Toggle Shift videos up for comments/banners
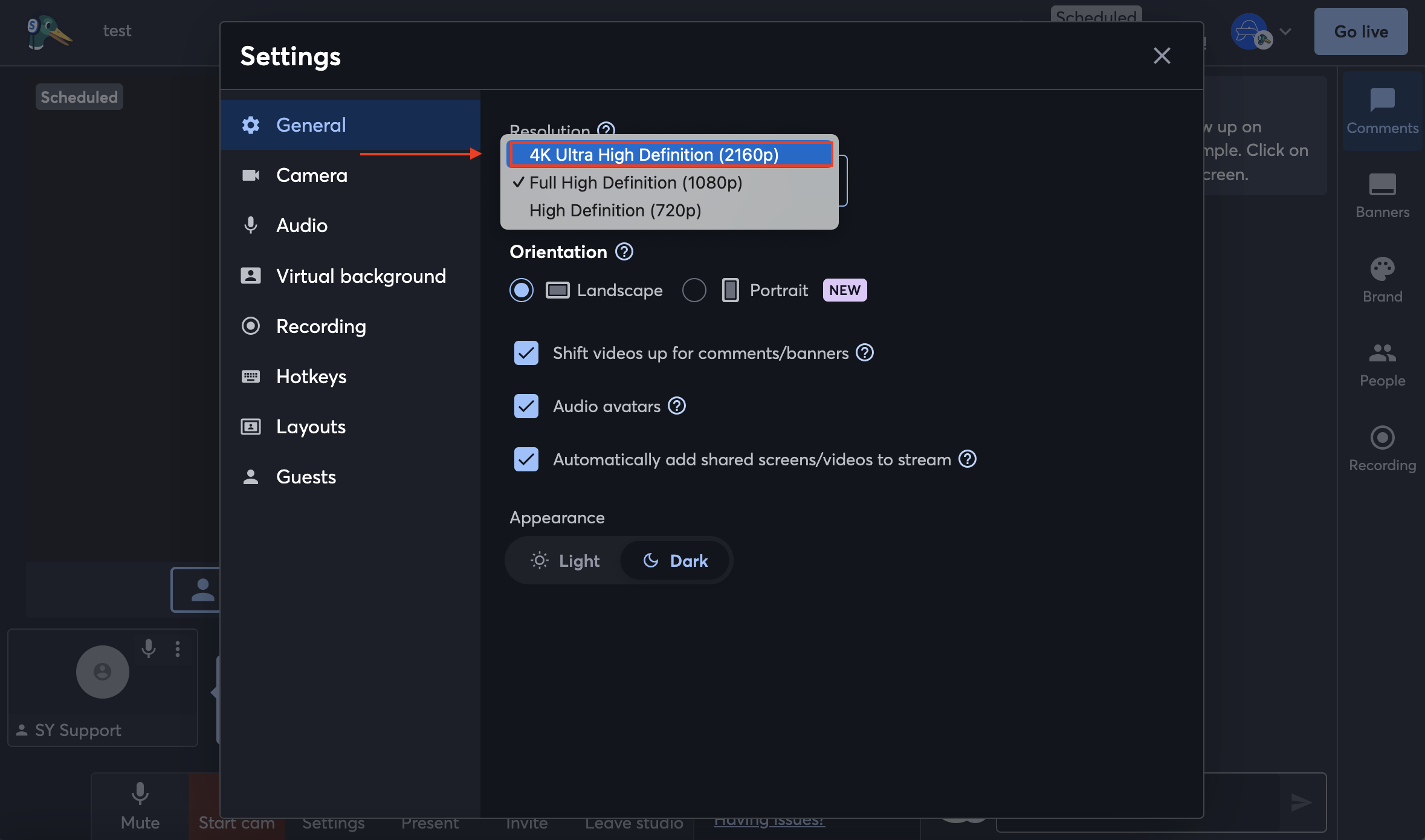 click(526, 353)
